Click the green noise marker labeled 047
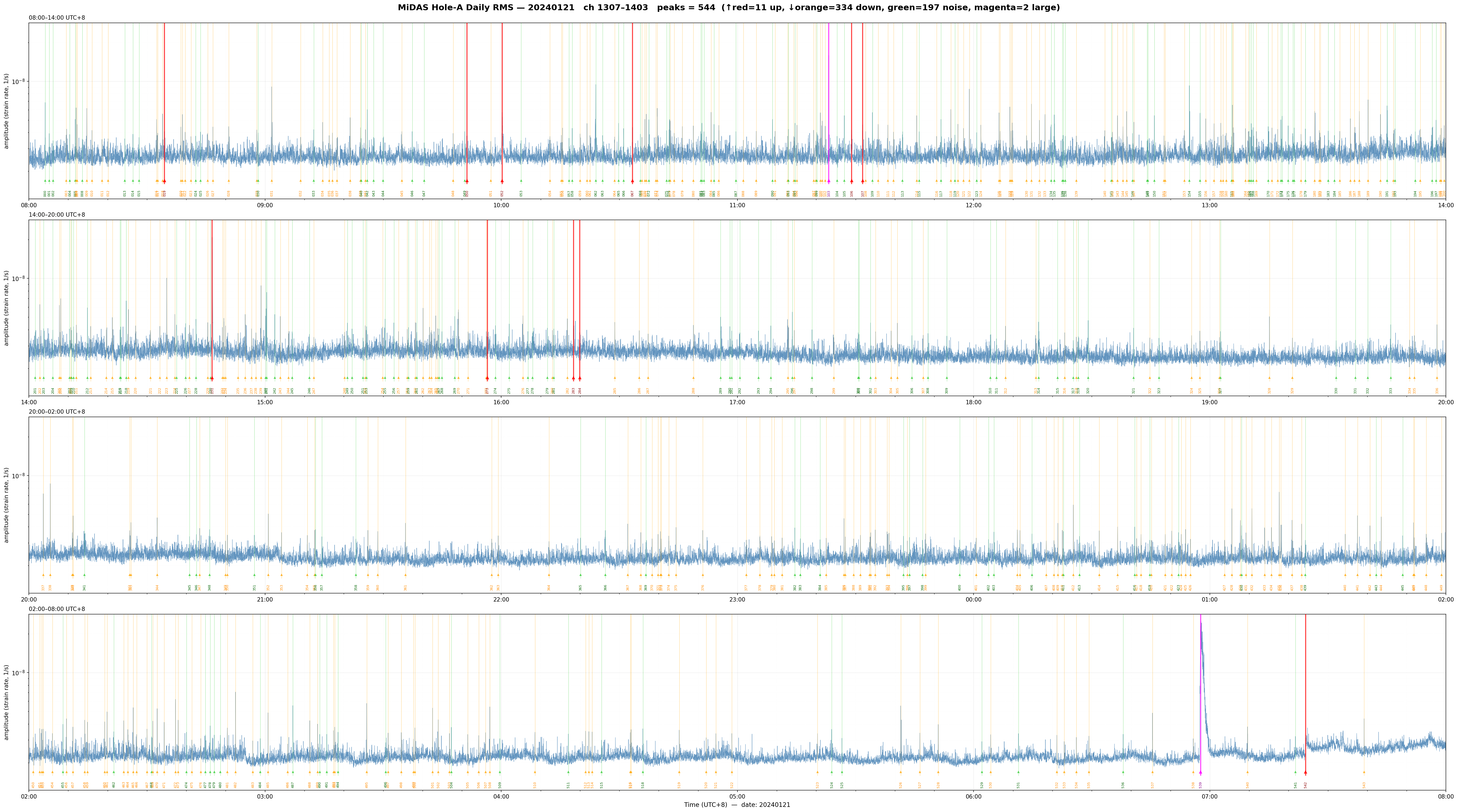This screenshot has width=1458, height=812. pyautogui.click(x=424, y=181)
